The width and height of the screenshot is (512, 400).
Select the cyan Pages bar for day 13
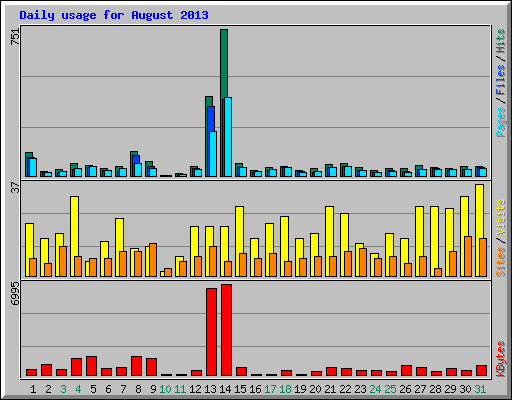(x=213, y=154)
